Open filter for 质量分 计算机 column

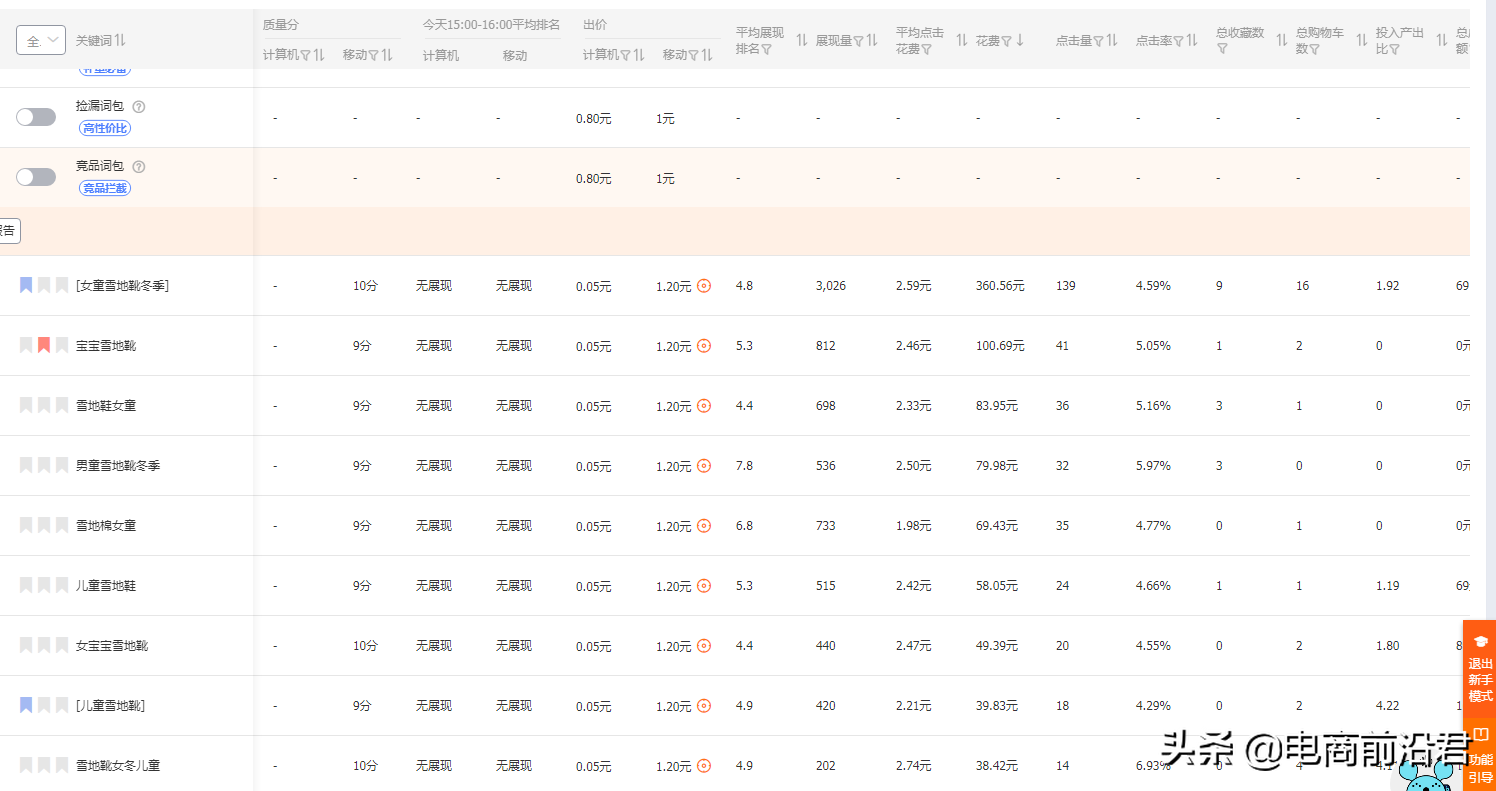305,55
